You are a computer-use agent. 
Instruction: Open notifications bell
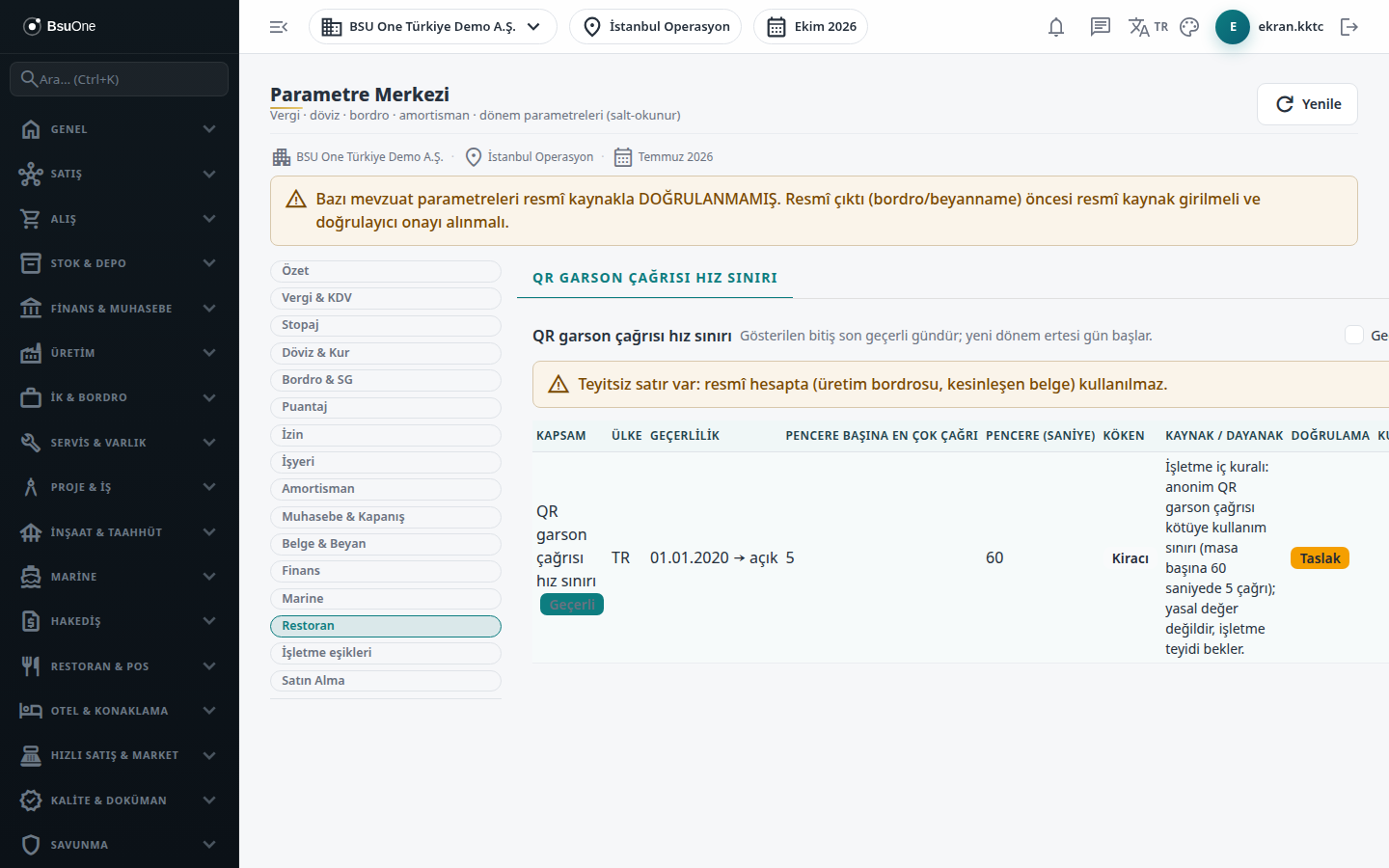(1056, 27)
